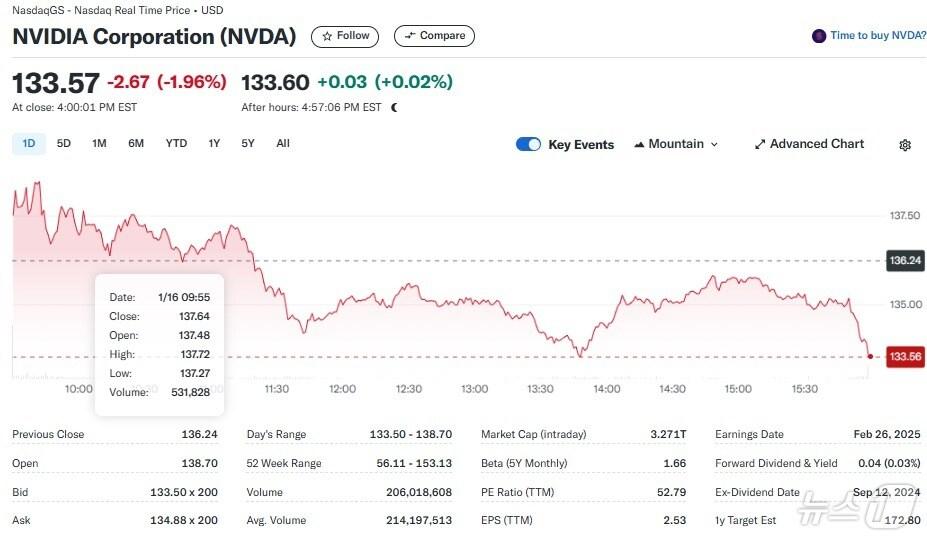Viewport: 927px width, 541px height.
Task: Click the Compare arrows icon
Action: [410, 36]
